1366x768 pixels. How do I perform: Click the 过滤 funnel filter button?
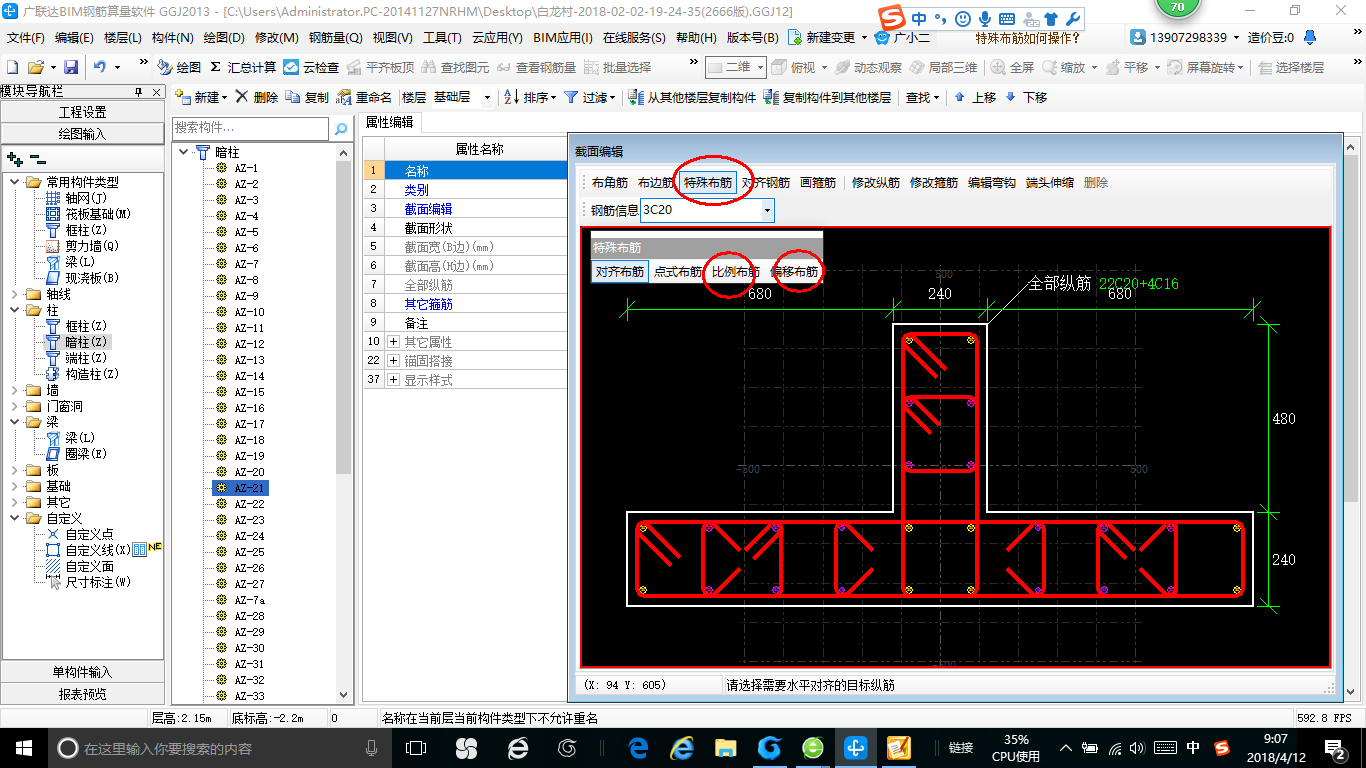click(588, 97)
